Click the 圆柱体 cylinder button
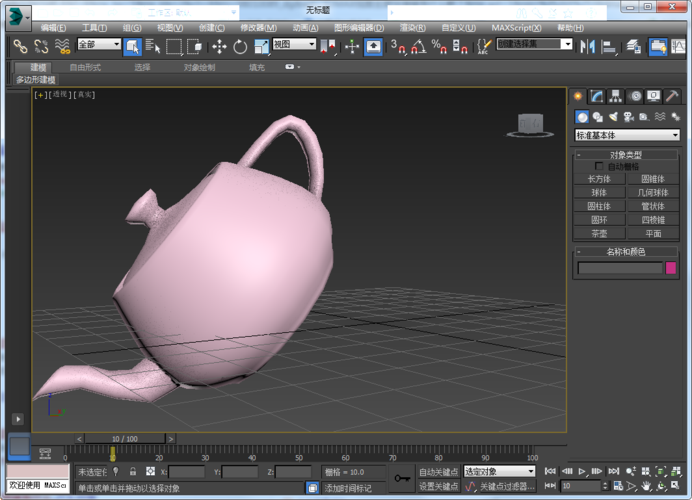 point(599,206)
